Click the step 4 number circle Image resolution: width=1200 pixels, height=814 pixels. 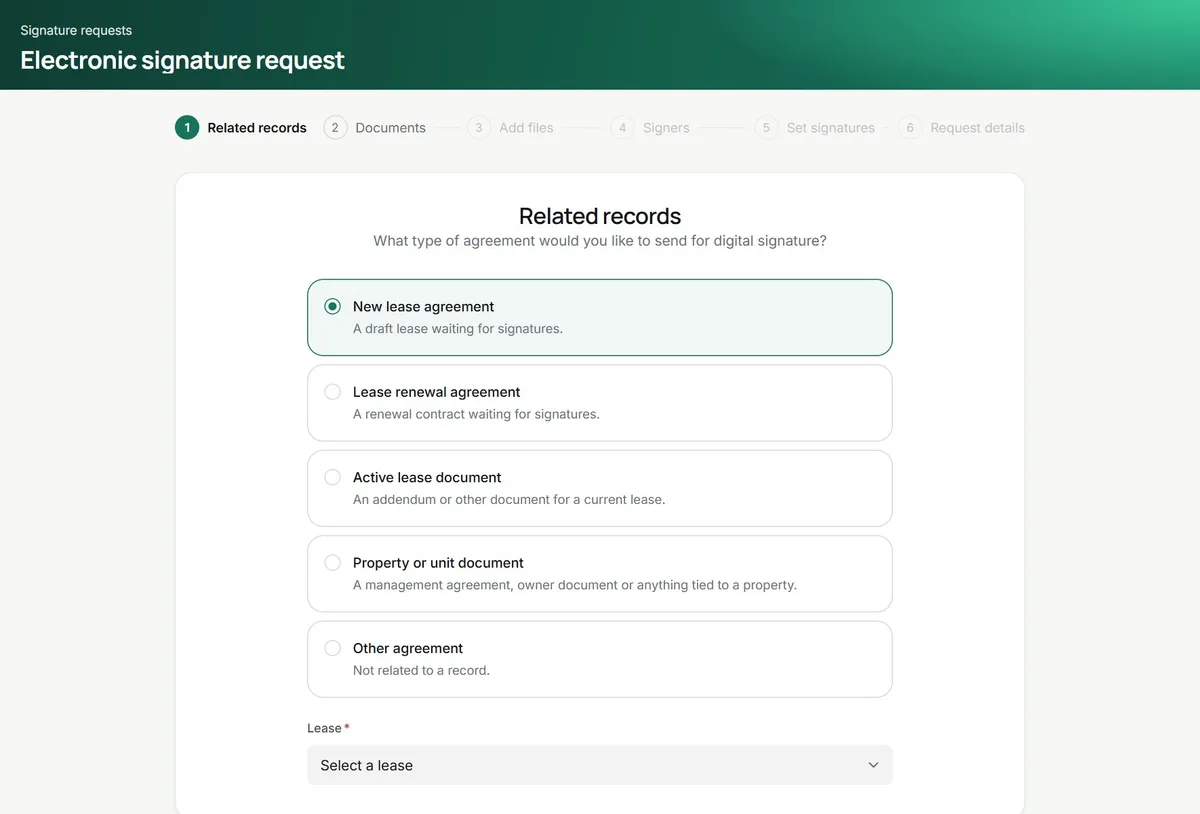pyautogui.click(x=623, y=128)
